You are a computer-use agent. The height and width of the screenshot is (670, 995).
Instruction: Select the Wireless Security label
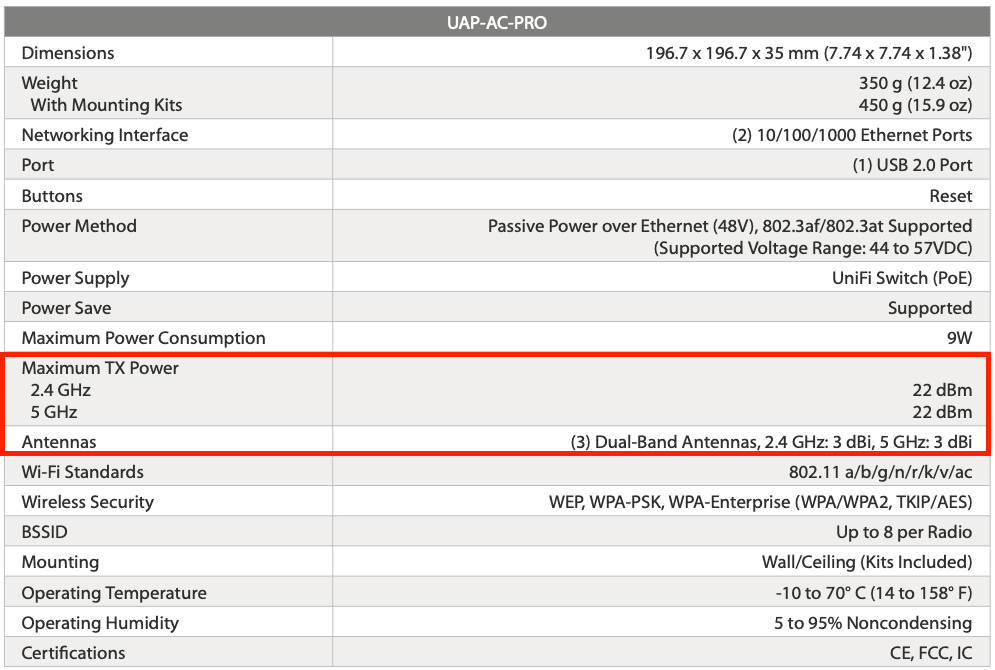[x=88, y=502]
